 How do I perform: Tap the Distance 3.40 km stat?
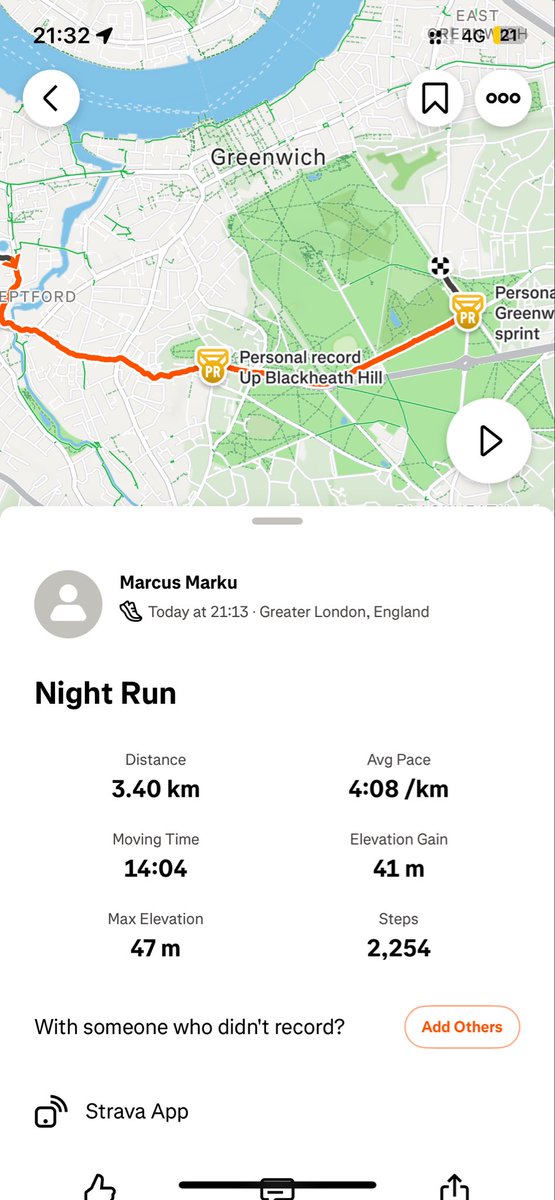point(155,776)
